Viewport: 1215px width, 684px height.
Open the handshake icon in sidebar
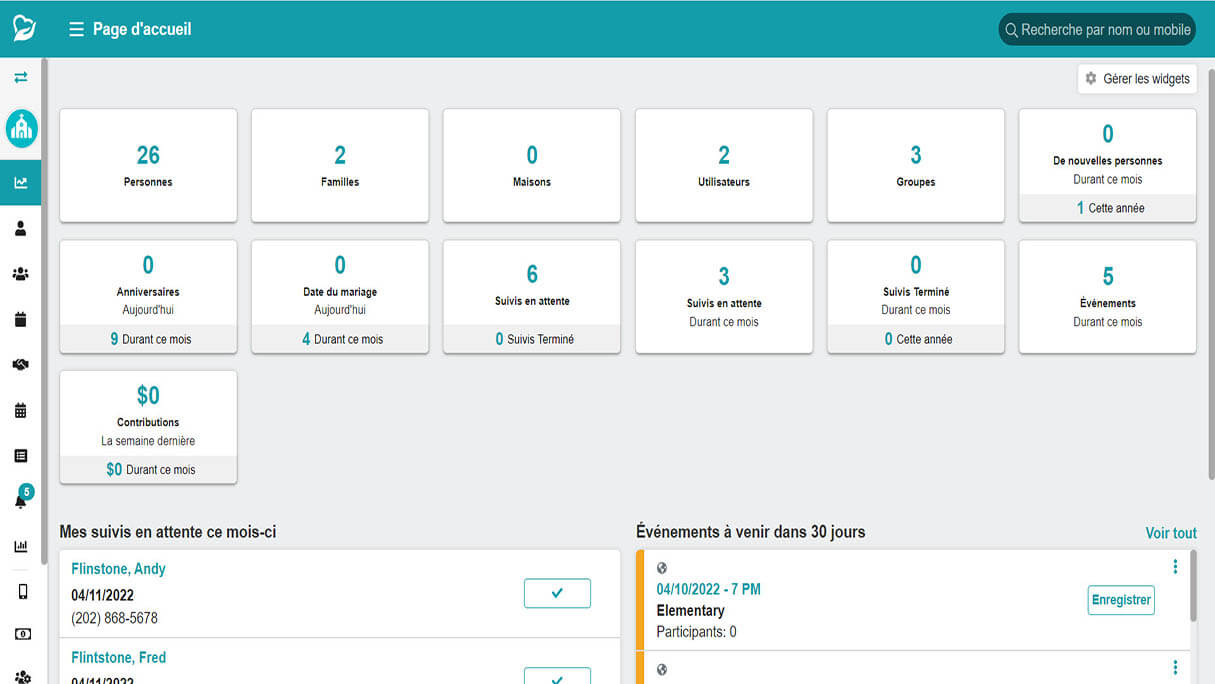tap(20, 365)
